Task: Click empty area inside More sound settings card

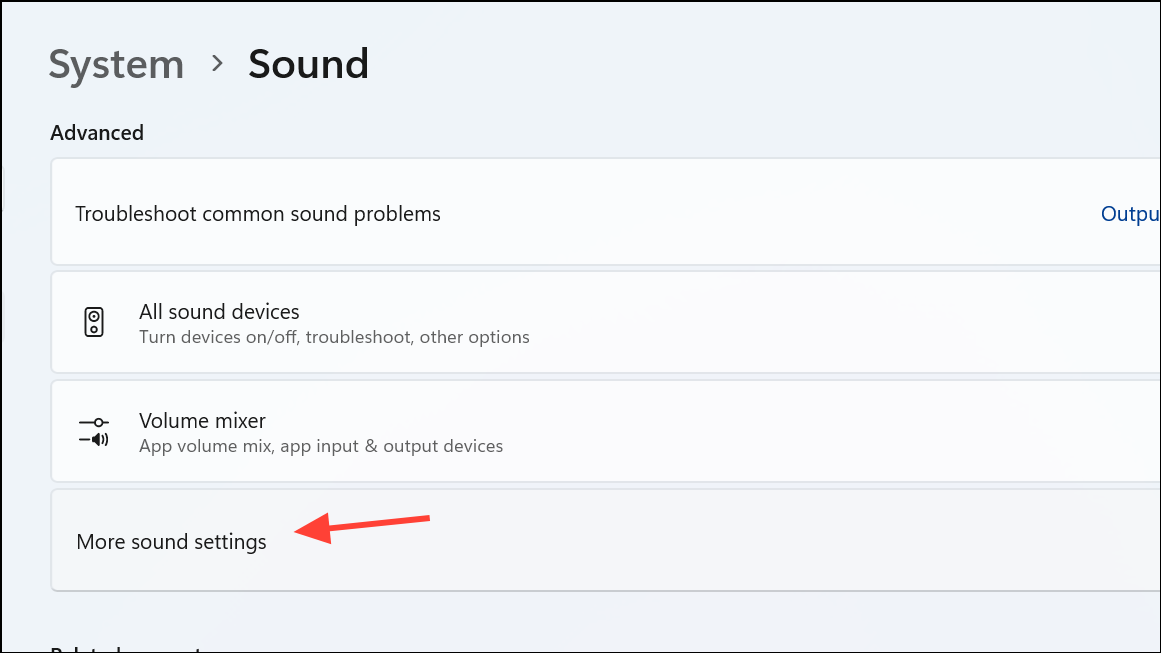Action: tap(750, 542)
